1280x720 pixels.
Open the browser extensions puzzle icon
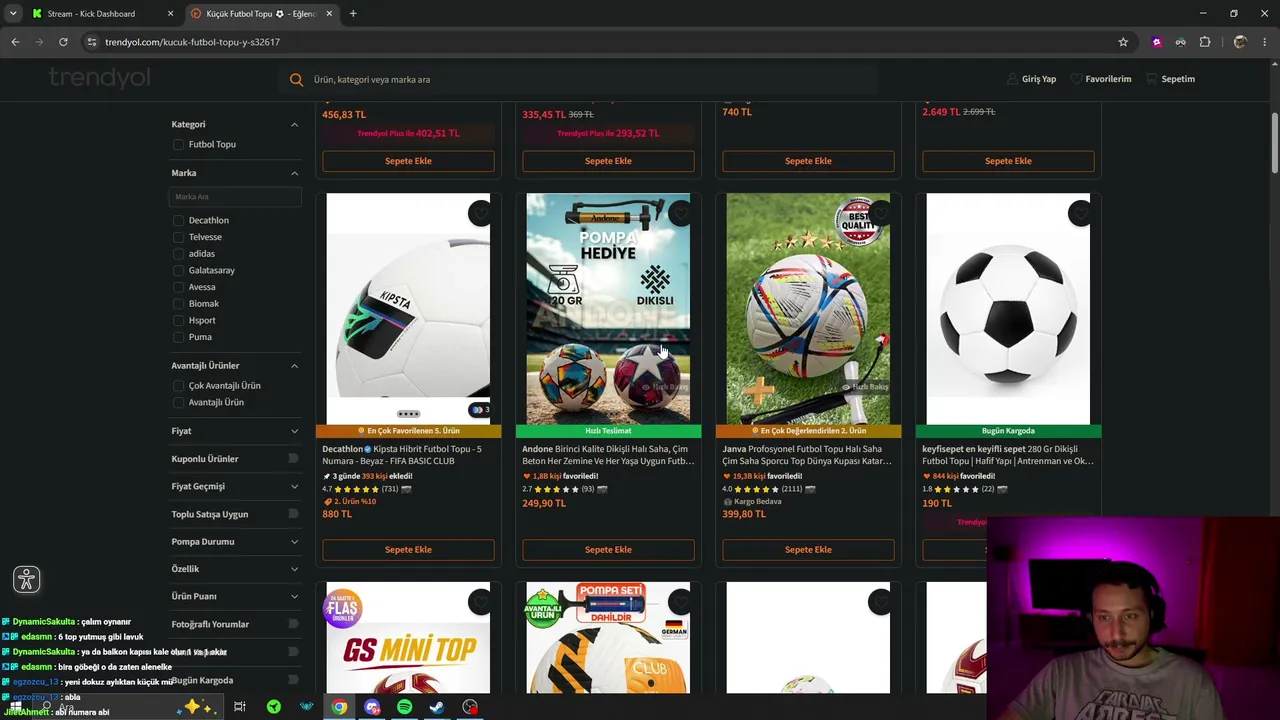click(x=1205, y=42)
